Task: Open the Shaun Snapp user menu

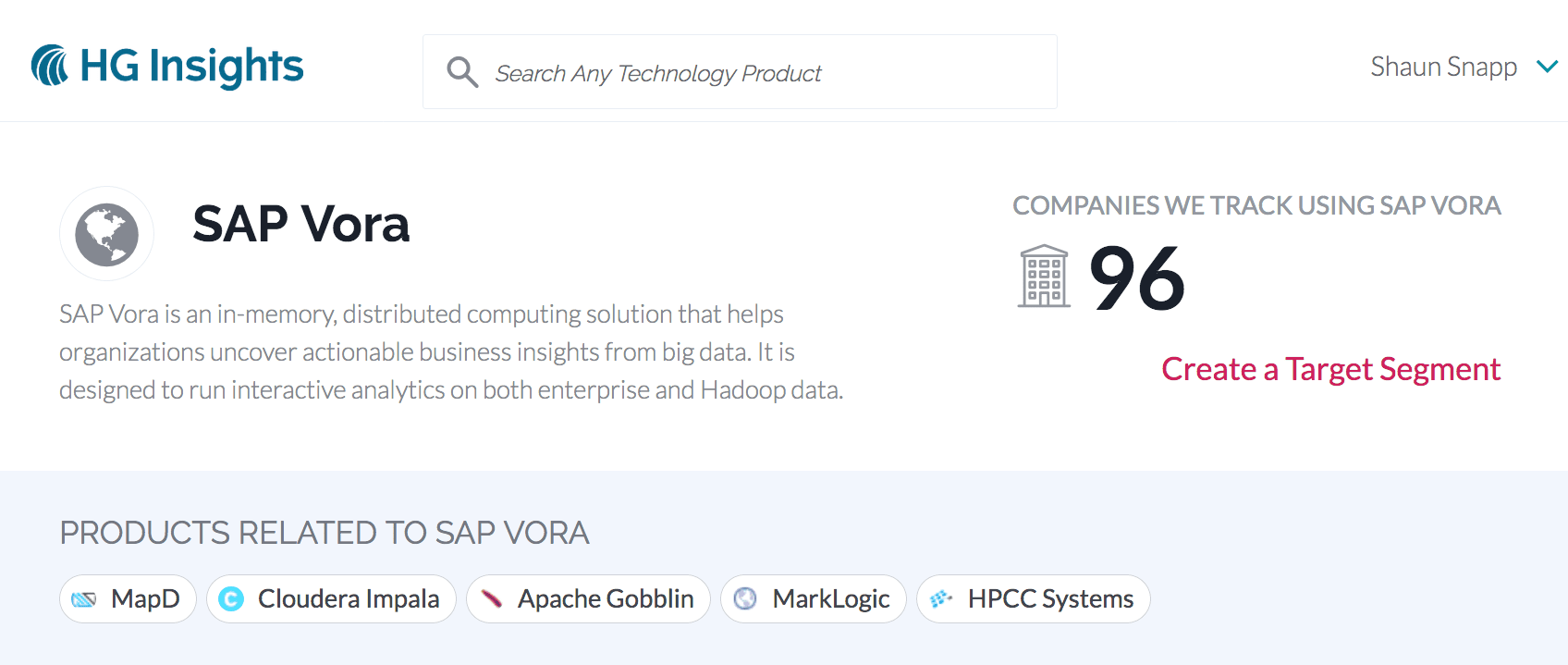Action: [x=1464, y=67]
